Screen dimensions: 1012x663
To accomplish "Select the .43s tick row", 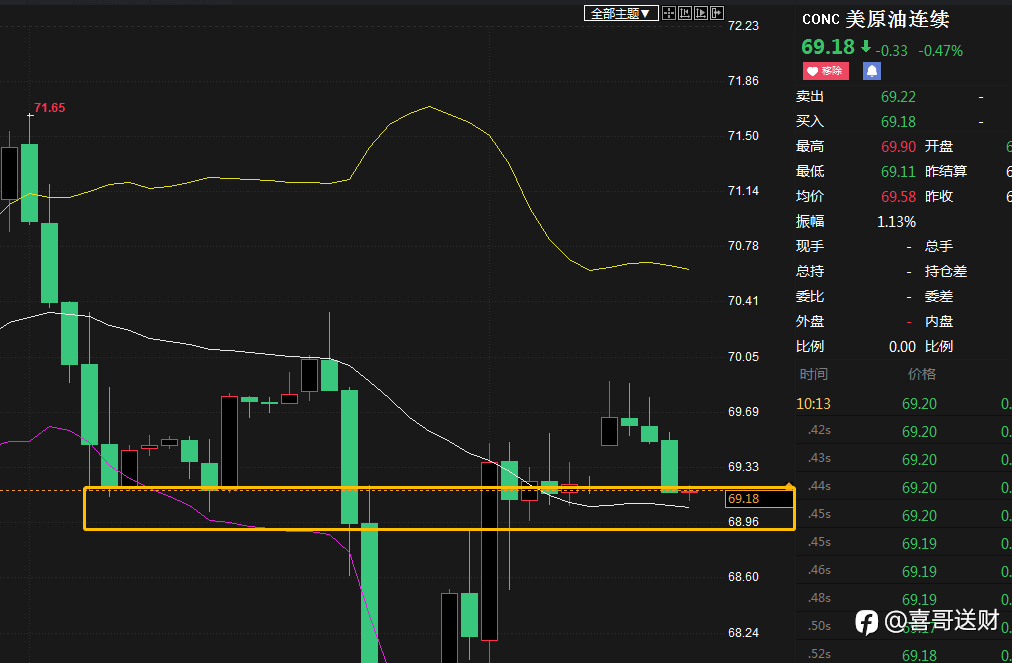I will coord(904,460).
